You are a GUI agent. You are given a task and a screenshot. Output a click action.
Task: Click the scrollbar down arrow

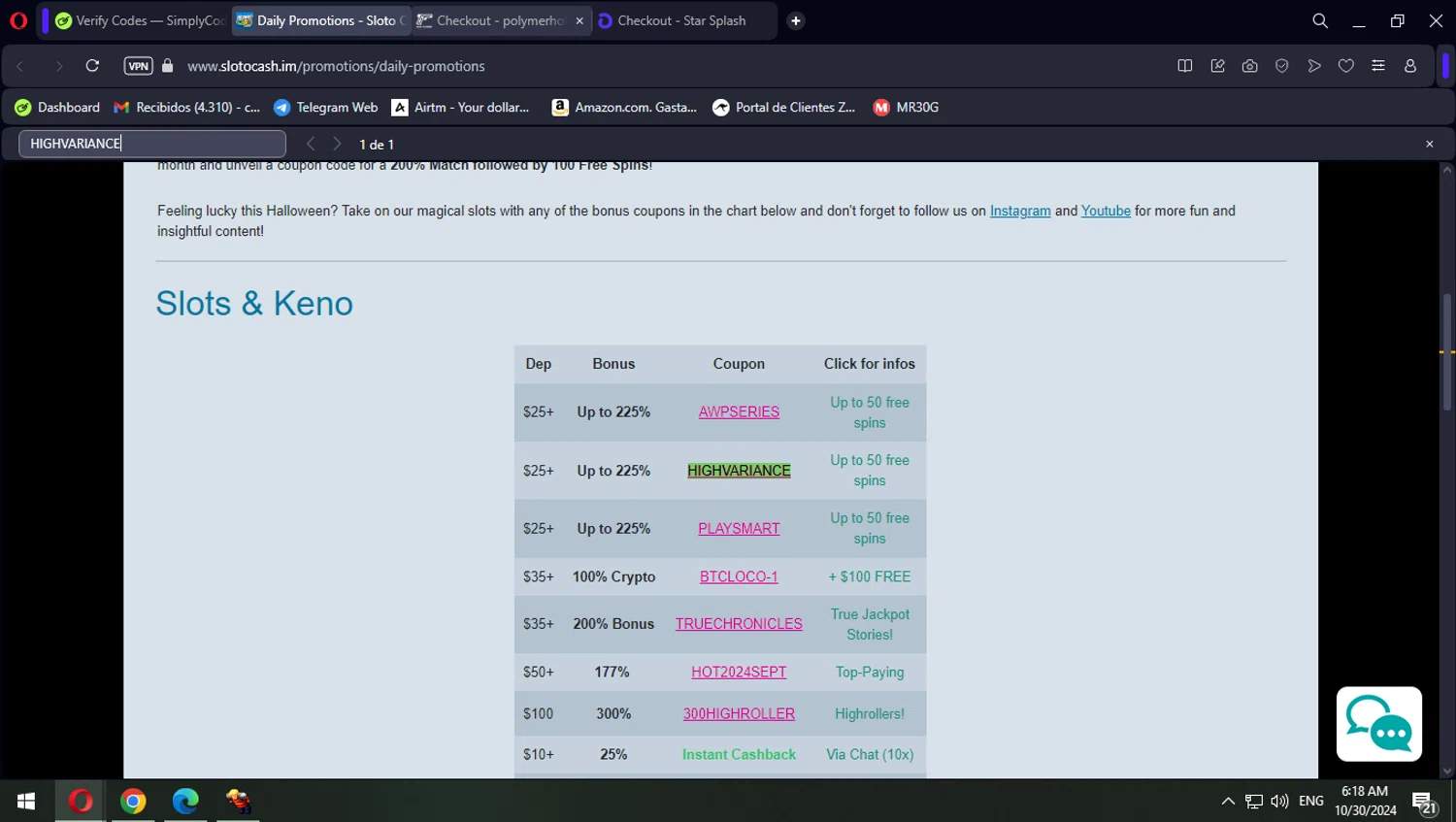[x=1447, y=772]
